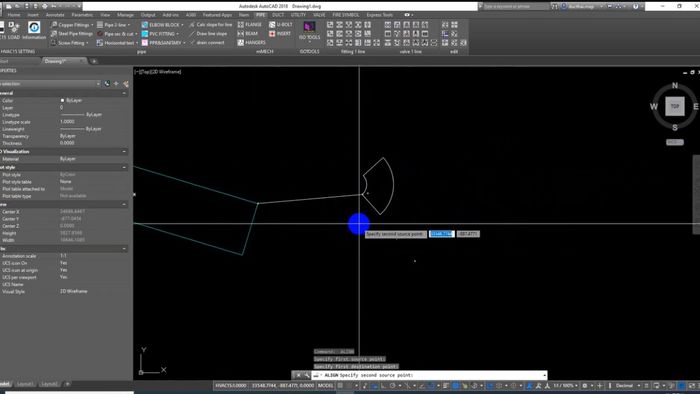Image resolution: width=700 pixels, height=394 pixels.
Task: Click the W compass direction on ViewCube
Action: 654,106
